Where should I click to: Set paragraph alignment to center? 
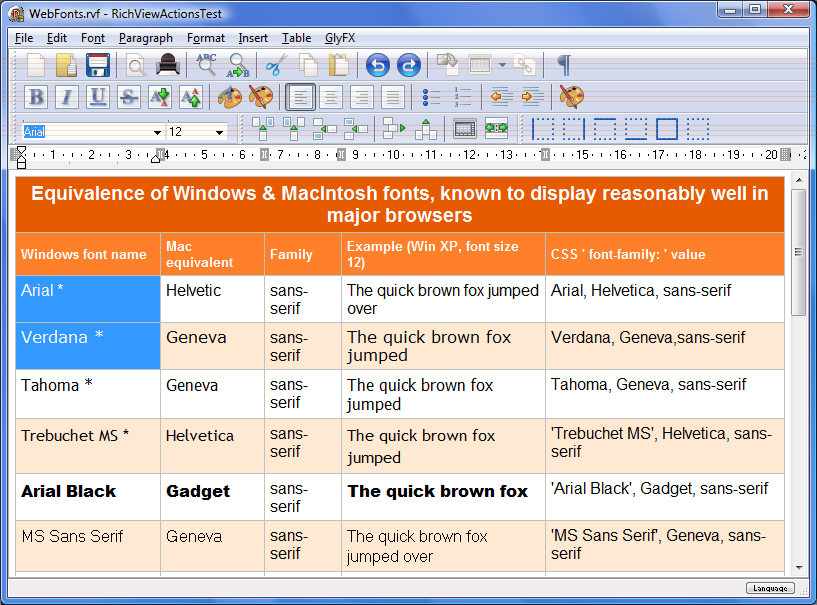331,97
